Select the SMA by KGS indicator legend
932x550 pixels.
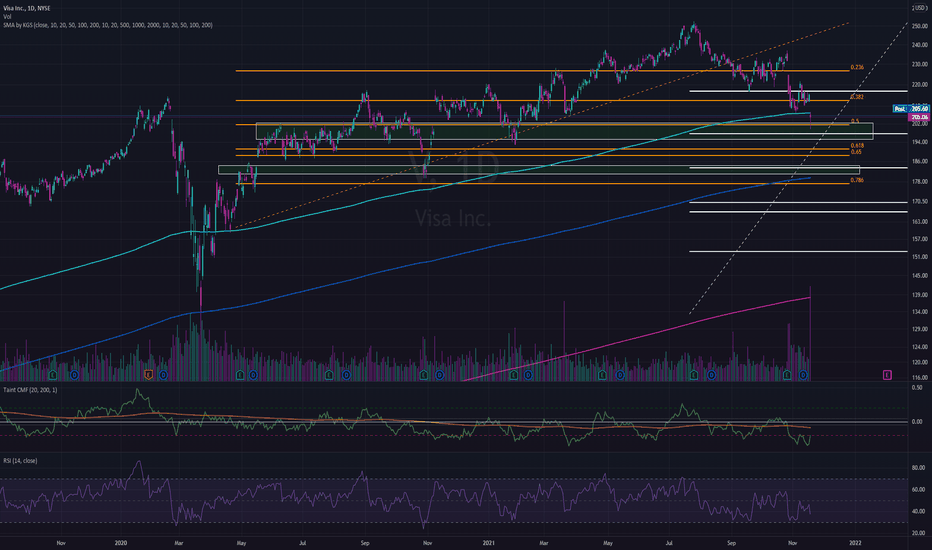(108, 25)
